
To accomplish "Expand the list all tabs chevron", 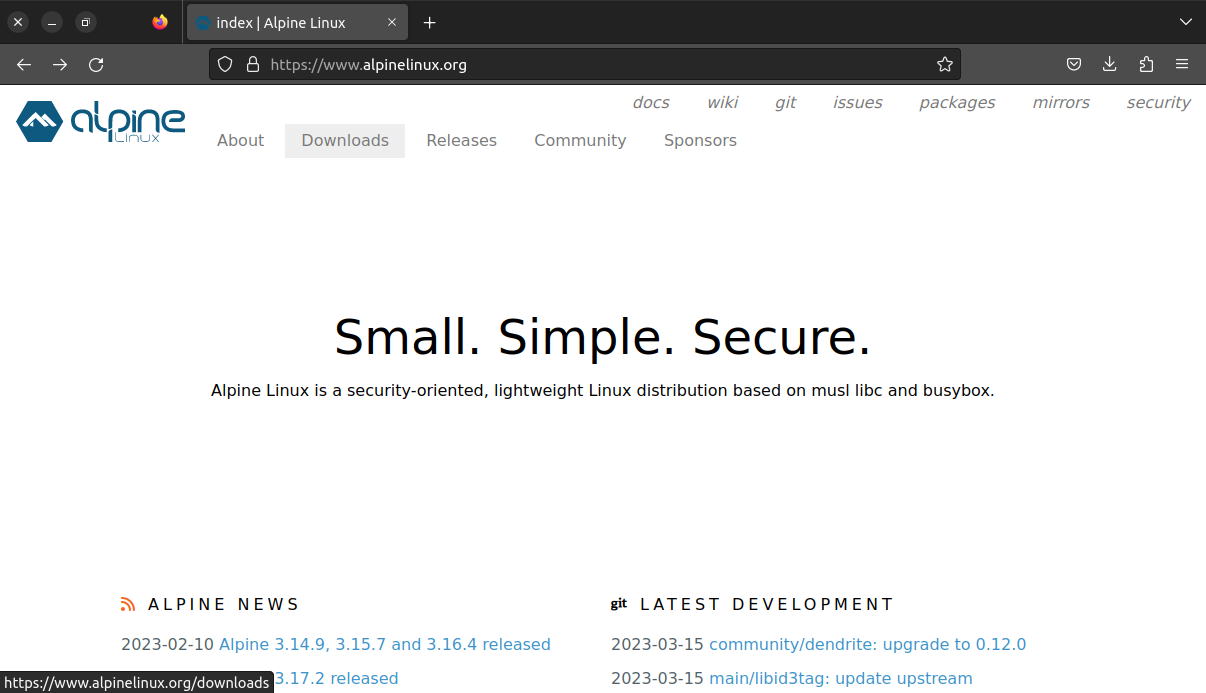I will point(1185,22).
